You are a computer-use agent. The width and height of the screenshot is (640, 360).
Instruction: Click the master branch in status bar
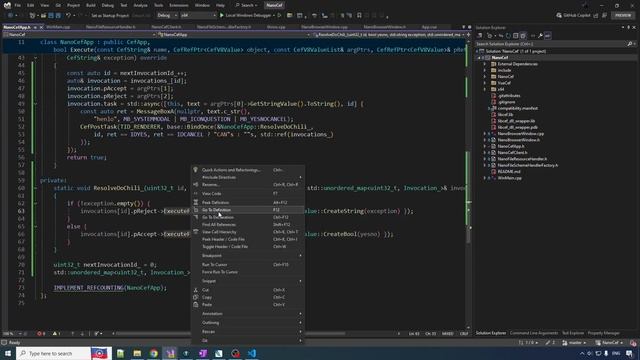[574, 343]
